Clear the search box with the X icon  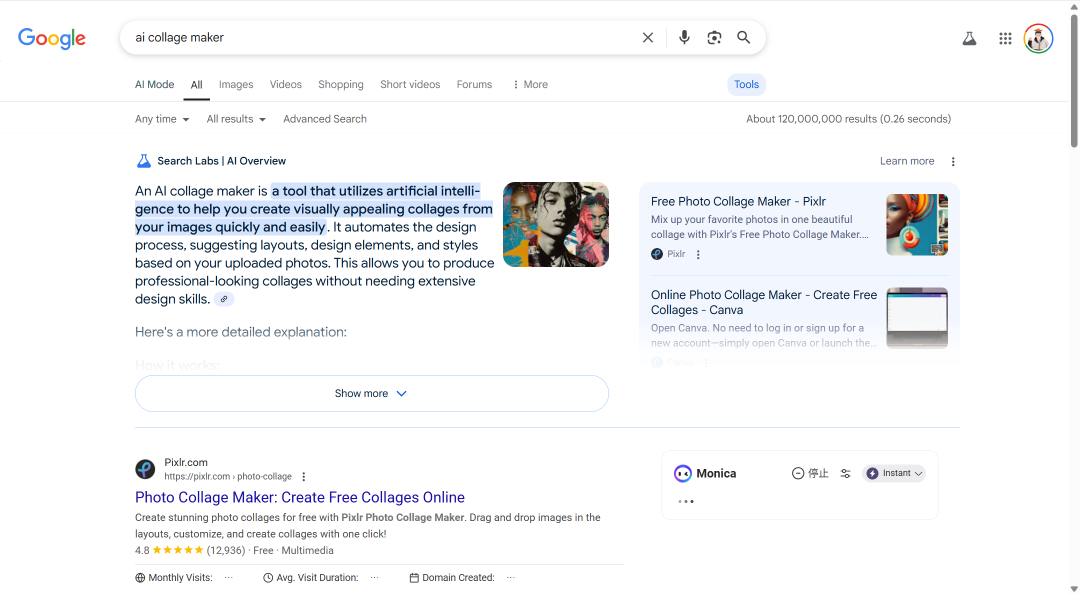[647, 38]
